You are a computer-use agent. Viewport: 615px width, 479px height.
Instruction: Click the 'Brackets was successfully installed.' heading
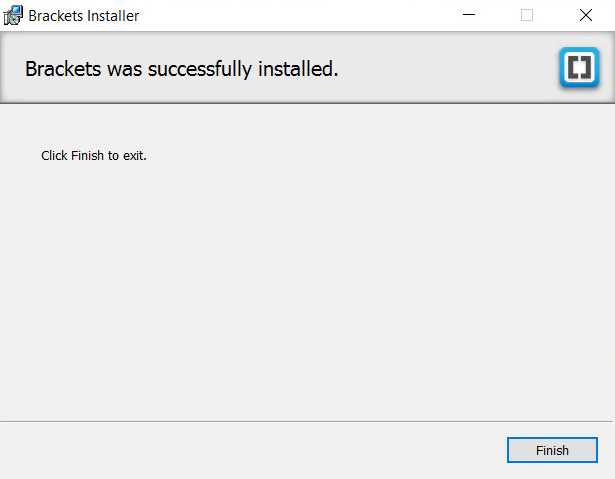[182, 69]
